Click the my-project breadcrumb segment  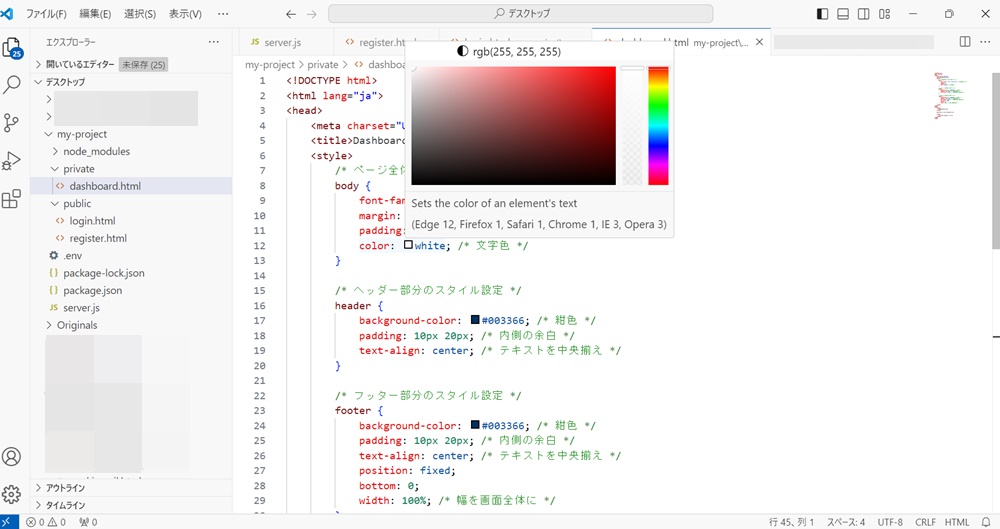tap(270, 64)
